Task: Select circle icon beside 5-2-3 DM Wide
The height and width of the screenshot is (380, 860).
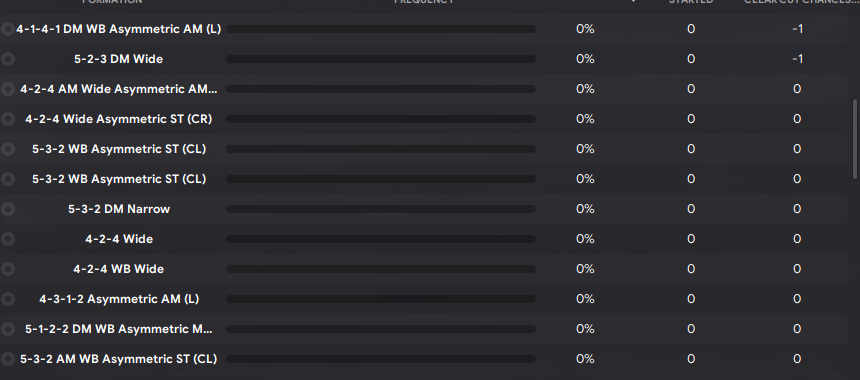Action: point(7,59)
